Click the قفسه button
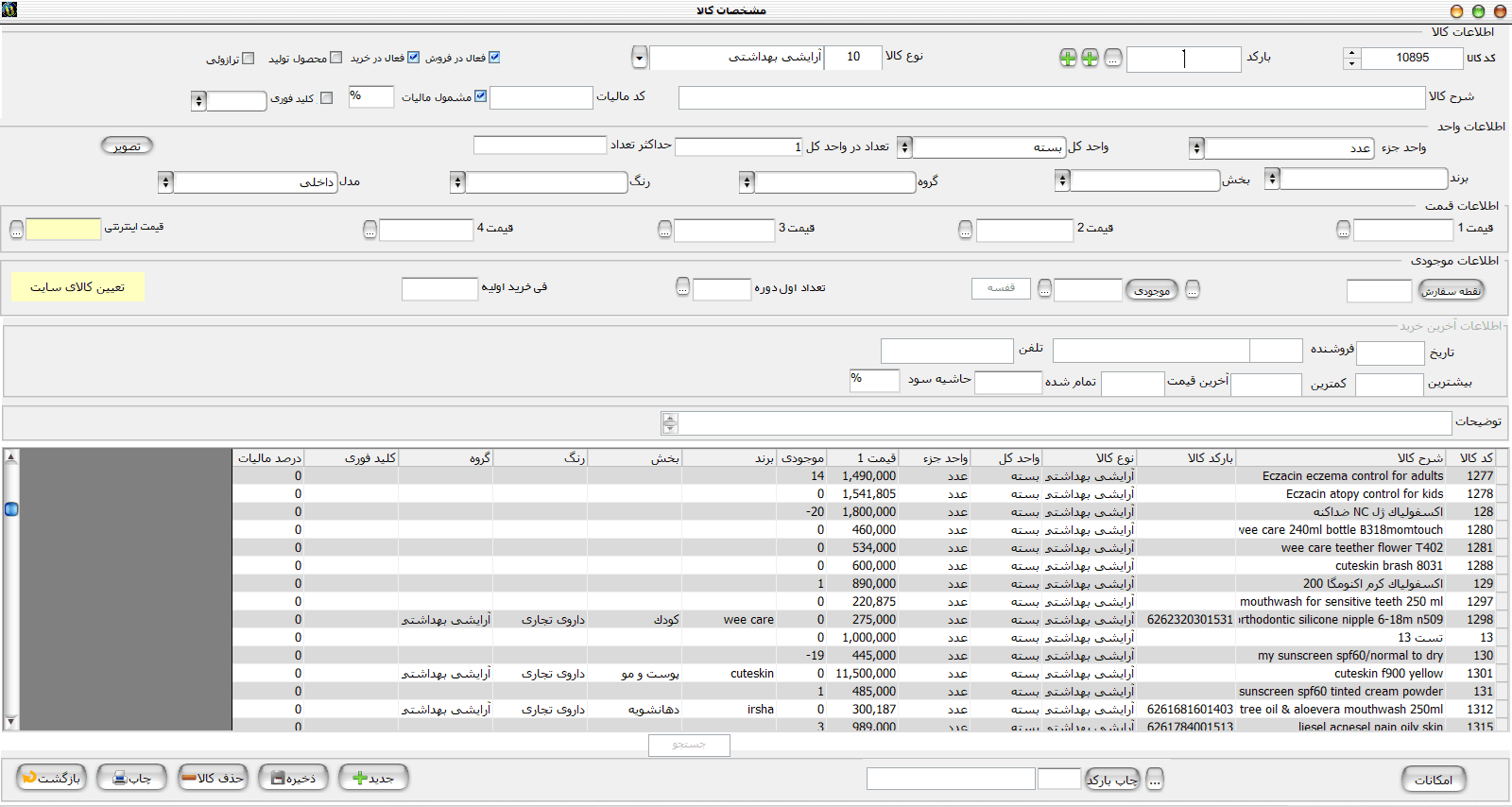The width and height of the screenshot is (1512, 807). click(x=1001, y=288)
